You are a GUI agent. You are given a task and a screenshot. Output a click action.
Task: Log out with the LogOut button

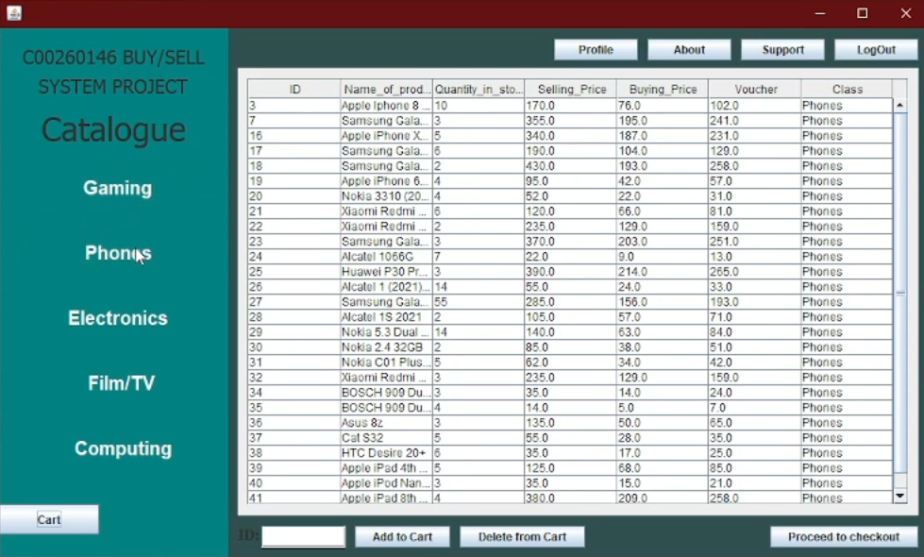876,50
